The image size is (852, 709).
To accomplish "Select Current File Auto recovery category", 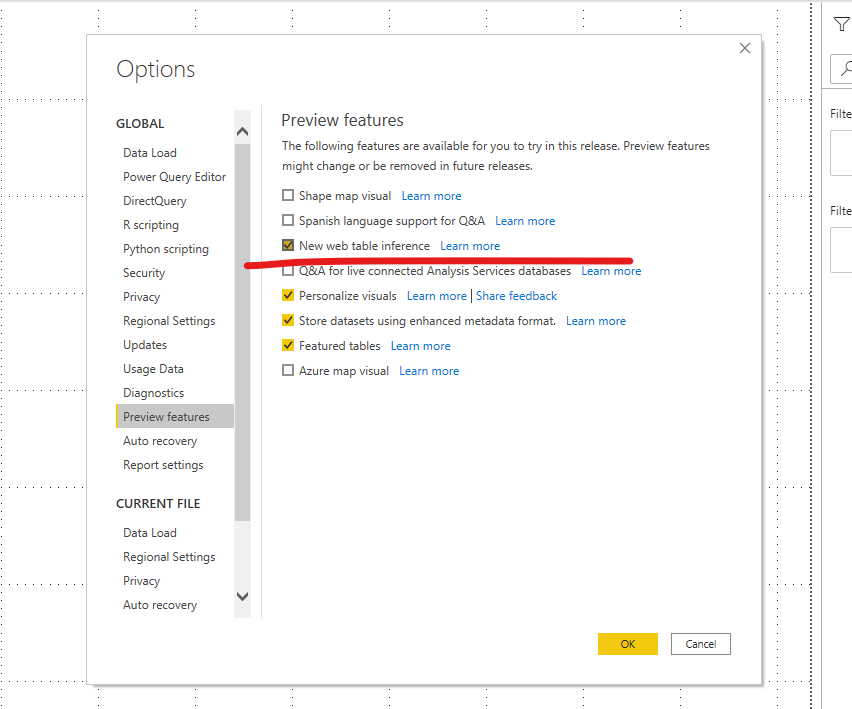I will 160,604.
